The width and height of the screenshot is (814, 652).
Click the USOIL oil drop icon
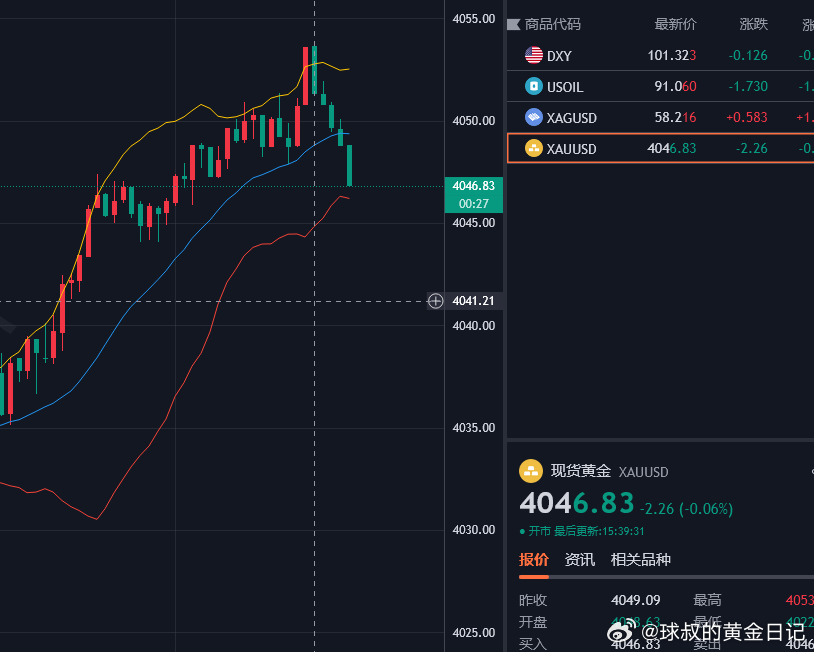pyautogui.click(x=534, y=86)
